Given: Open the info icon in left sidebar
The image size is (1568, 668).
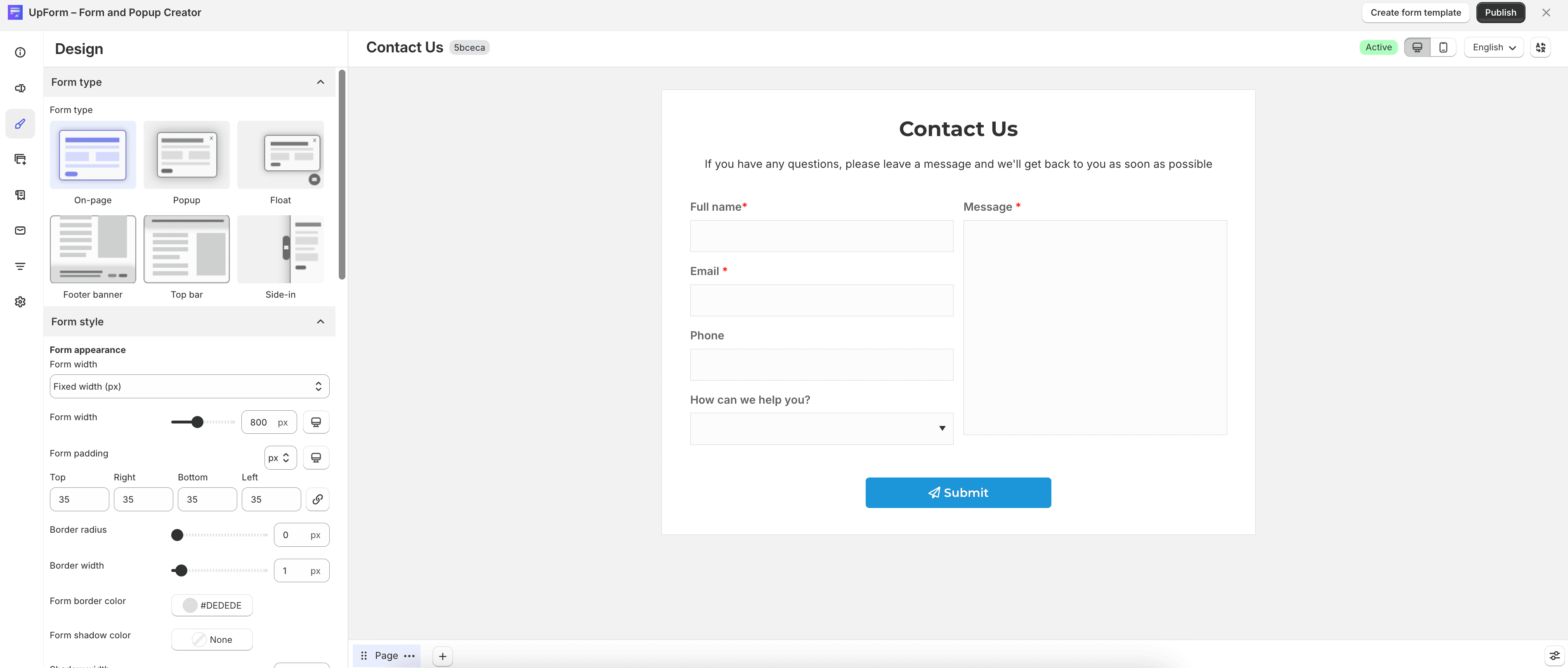Looking at the screenshot, I should pyautogui.click(x=20, y=52).
